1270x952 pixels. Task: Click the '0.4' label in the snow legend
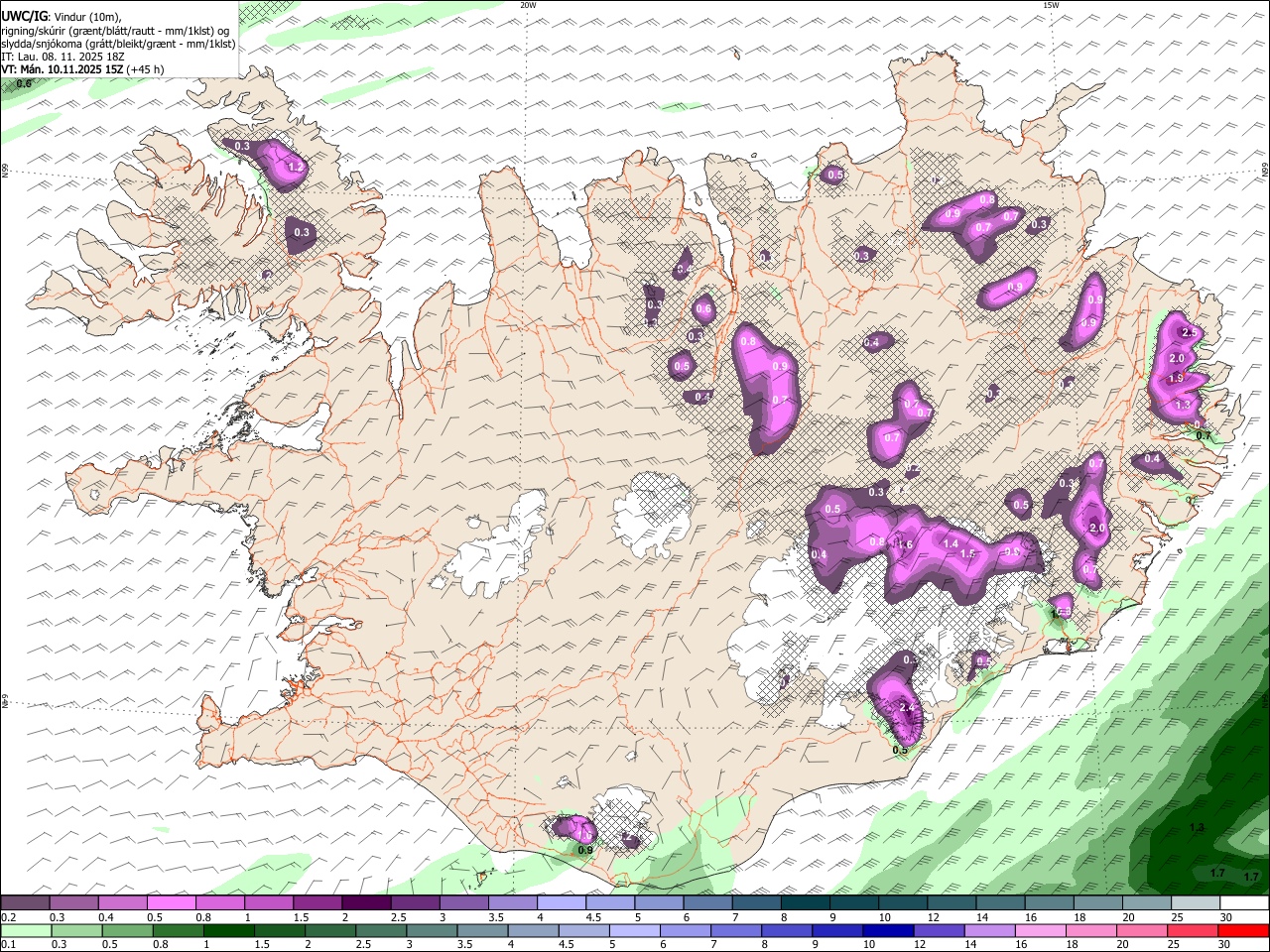pos(106,917)
